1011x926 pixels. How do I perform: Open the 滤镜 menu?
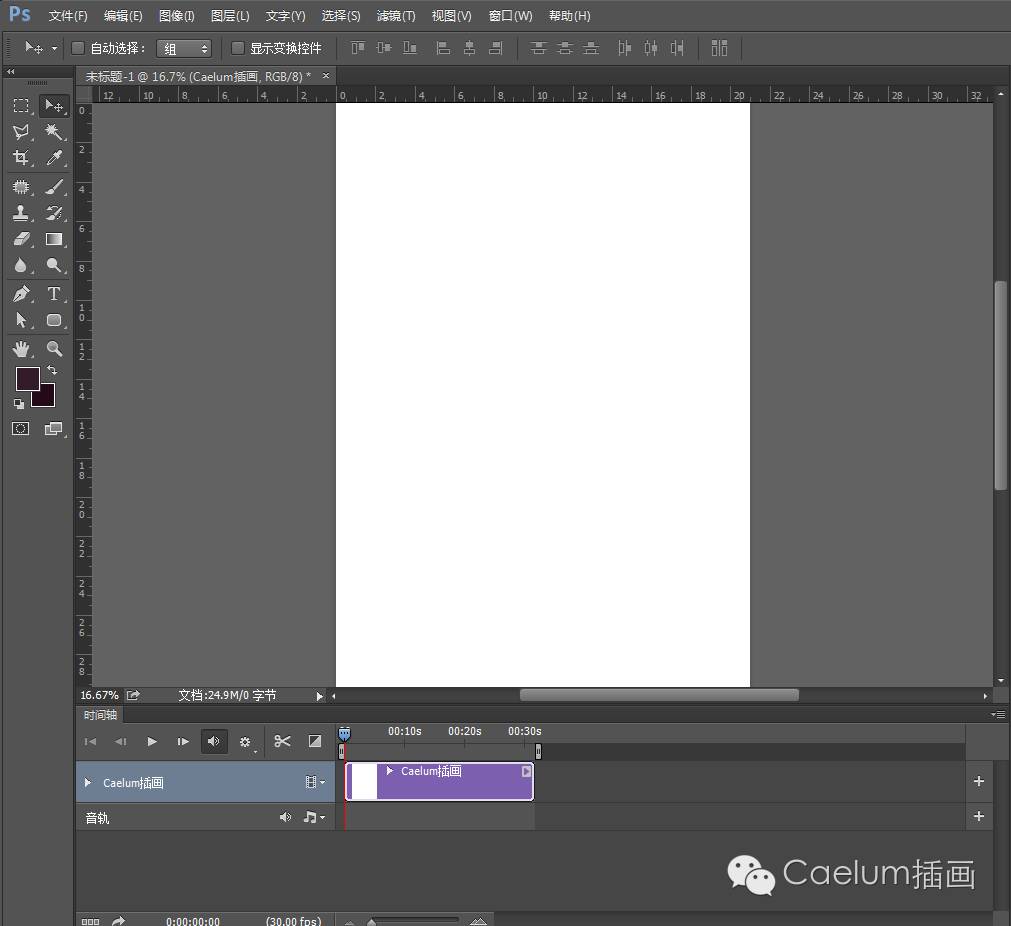[x=396, y=15]
